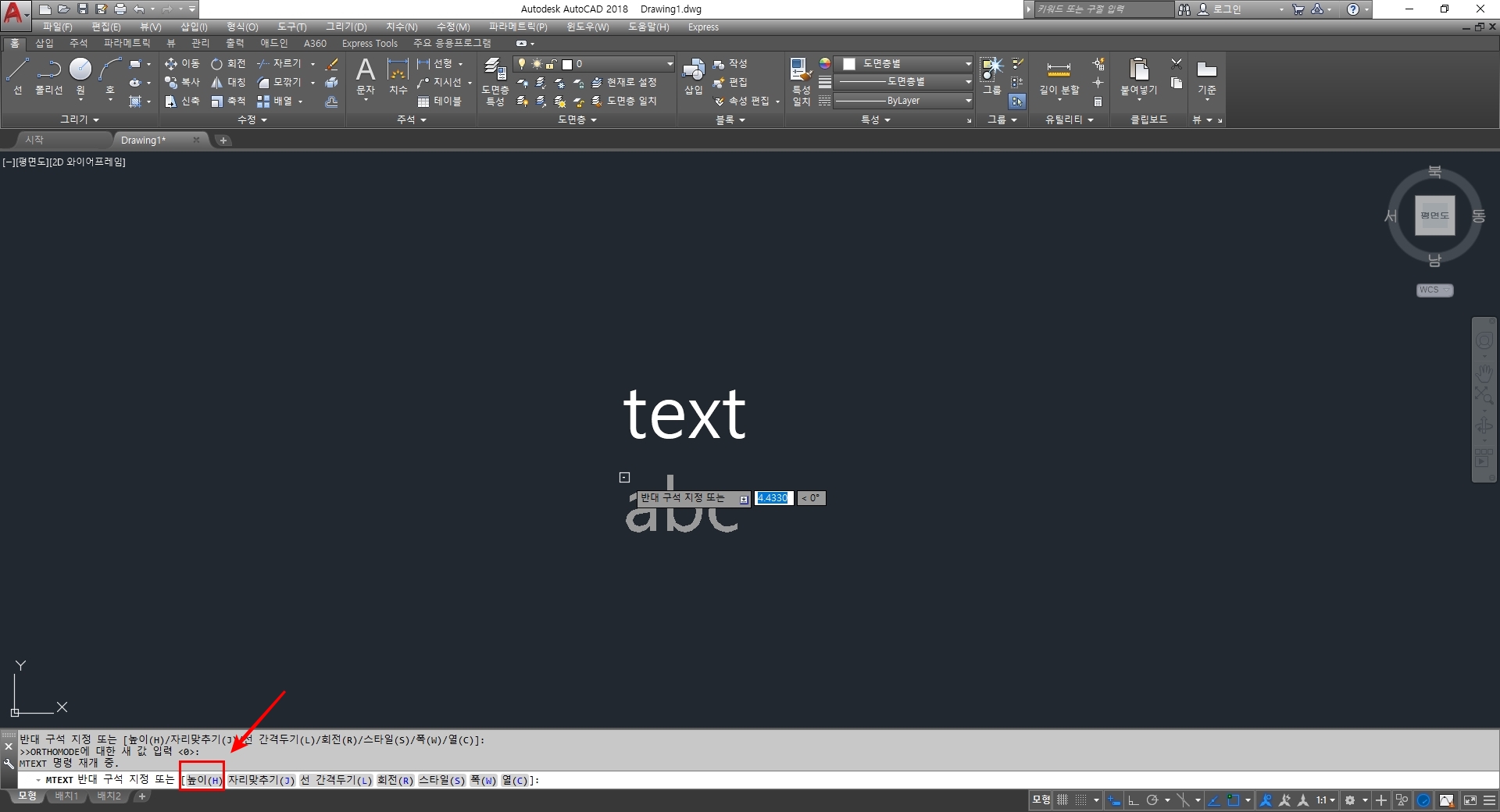
Task: Open the Edit (편집) menu
Action: (x=106, y=27)
